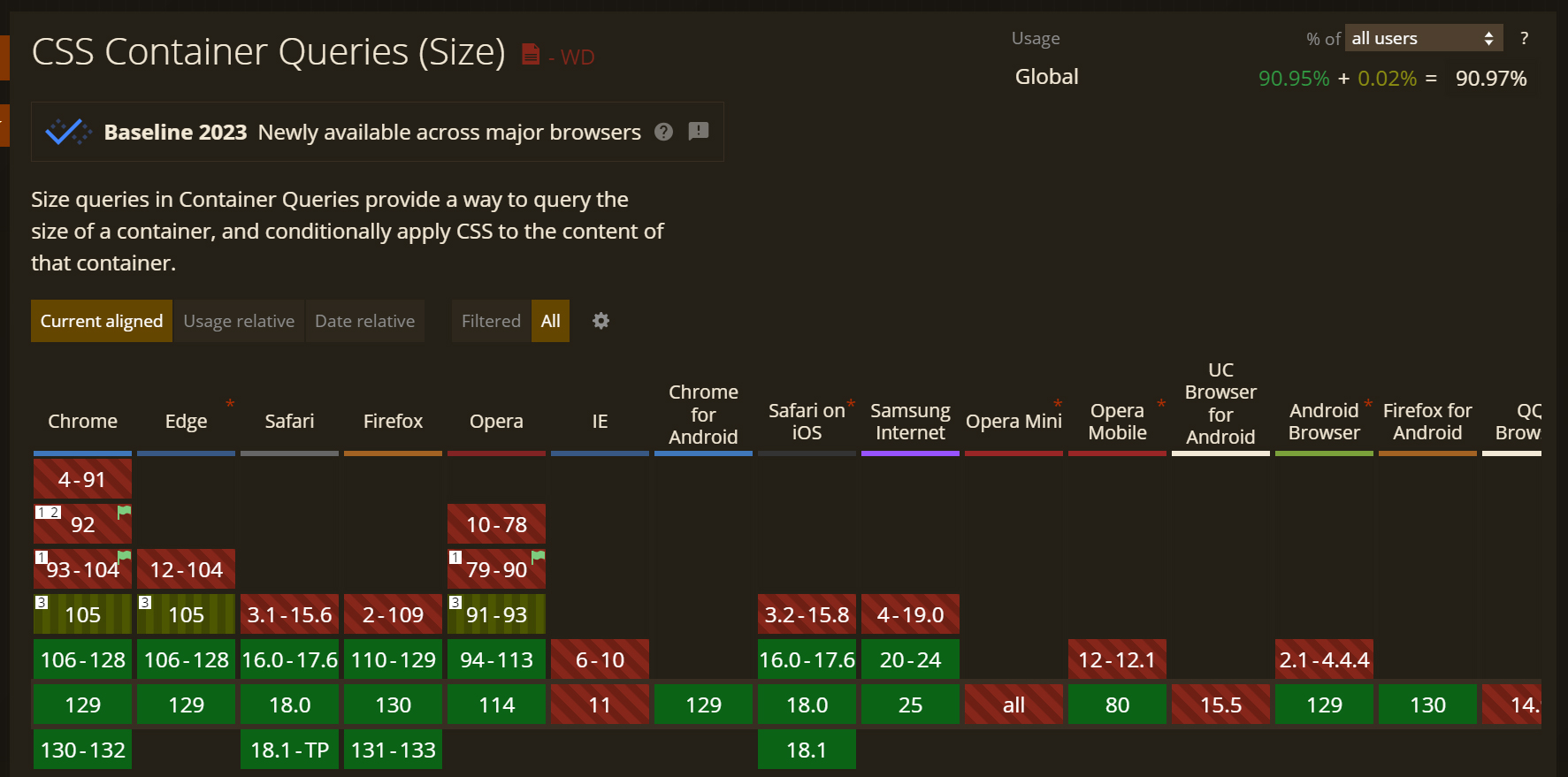
Task: Click the CSS Container Queries (Size) title
Action: click(268, 52)
